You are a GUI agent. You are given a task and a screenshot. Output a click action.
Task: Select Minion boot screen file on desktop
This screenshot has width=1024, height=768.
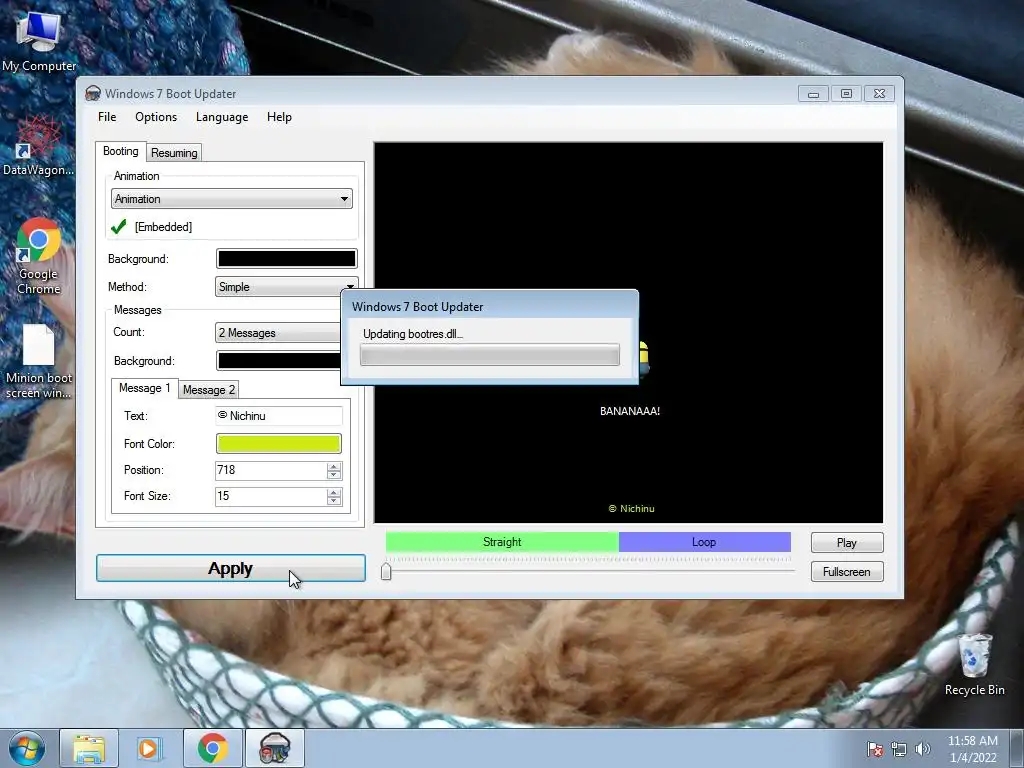pyautogui.click(x=39, y=360)
